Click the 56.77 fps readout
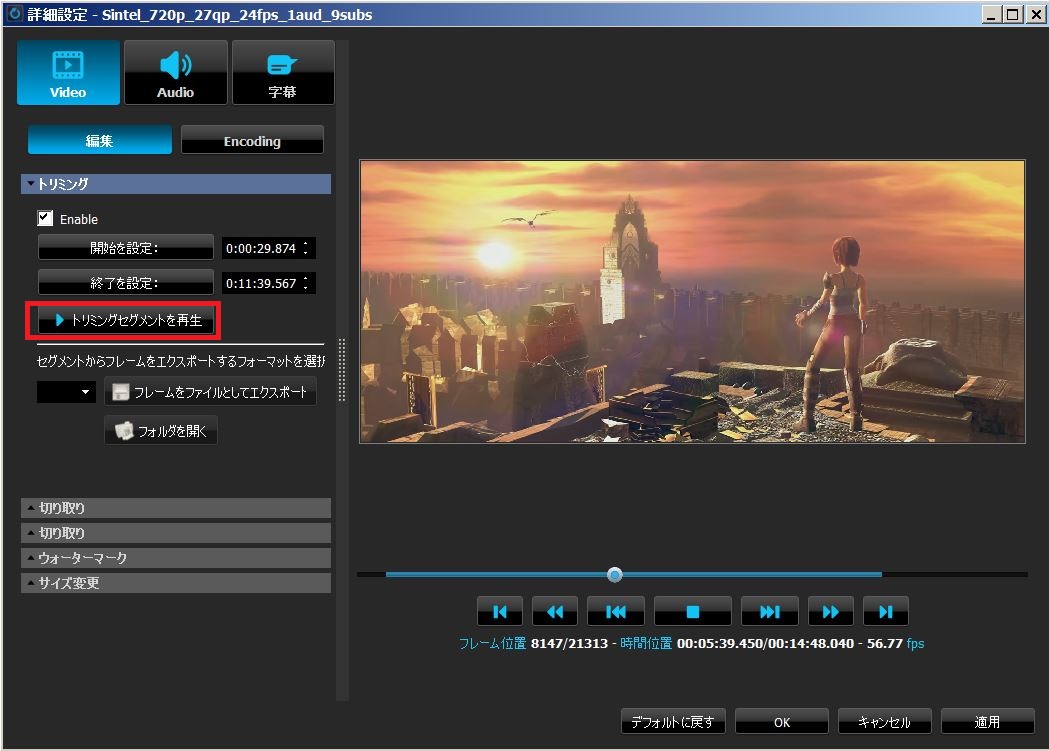 (x=896, y=643)
